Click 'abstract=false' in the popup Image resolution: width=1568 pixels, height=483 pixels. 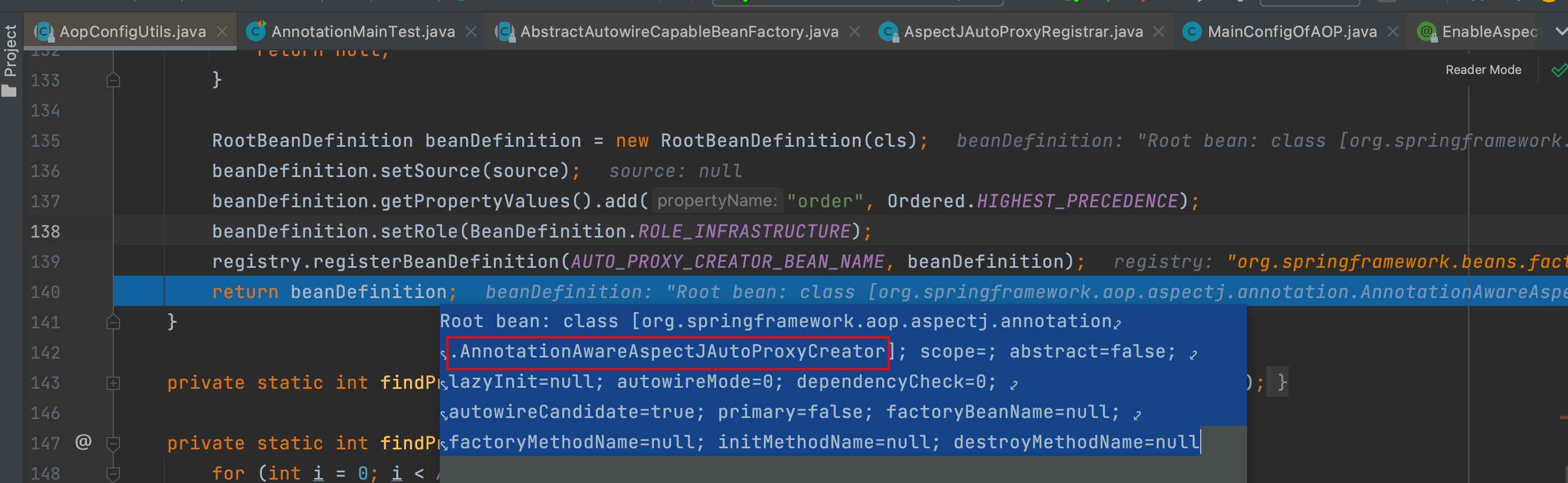[x=1087, y=352]
